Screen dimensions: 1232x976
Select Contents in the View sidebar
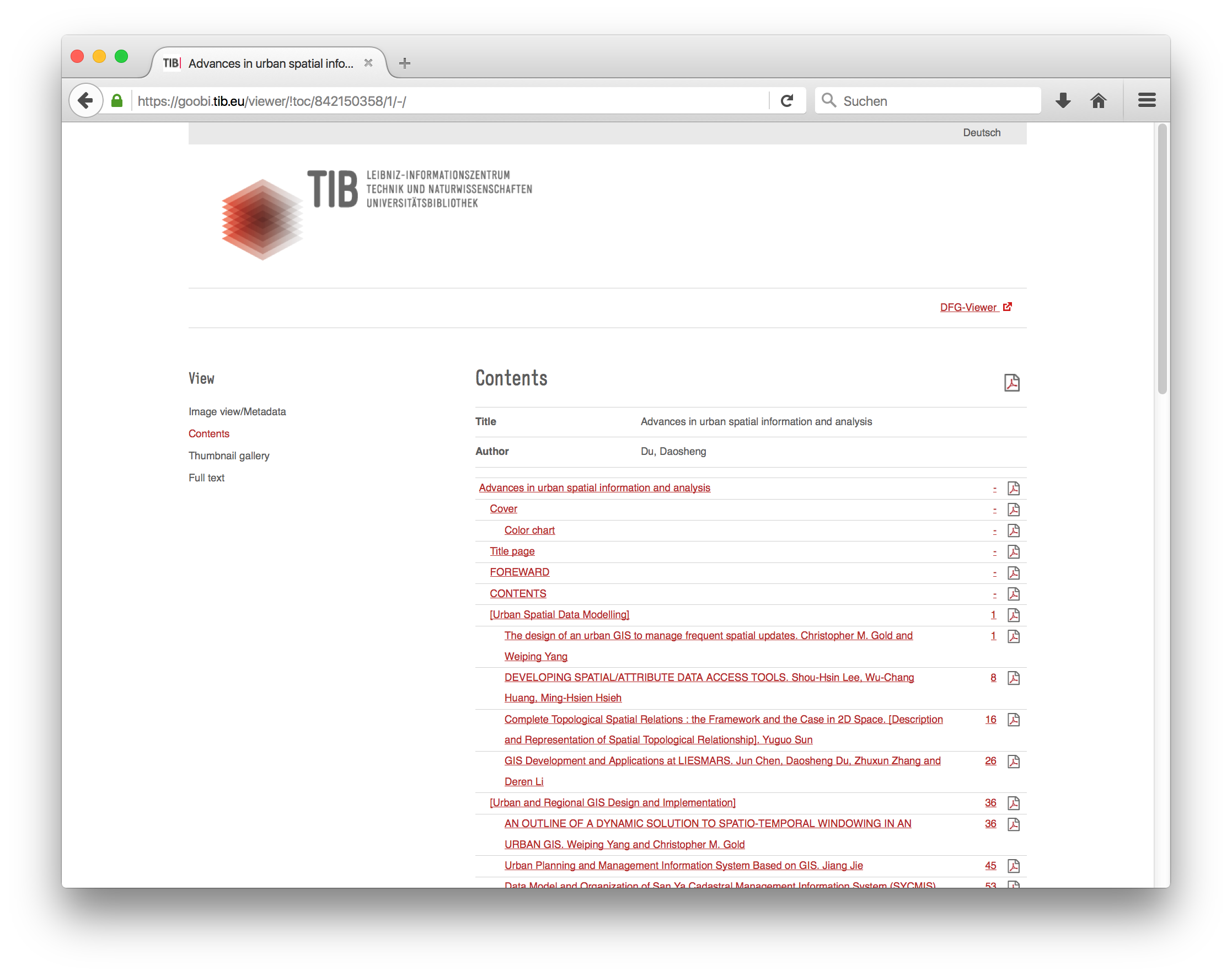coord(208,434)
